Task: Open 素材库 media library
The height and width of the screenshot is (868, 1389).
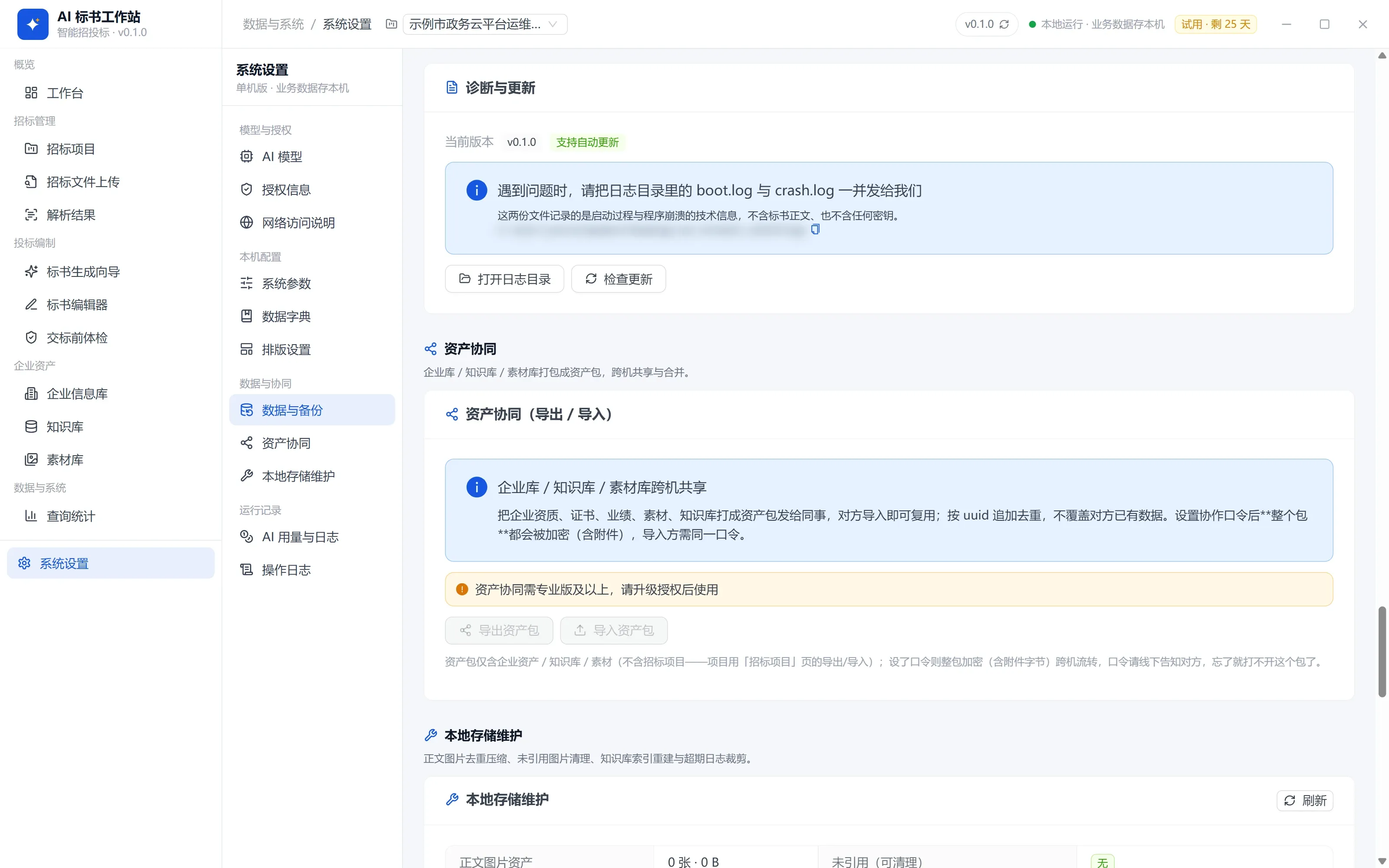Action: pyautogui.click(x=111, y=460)
